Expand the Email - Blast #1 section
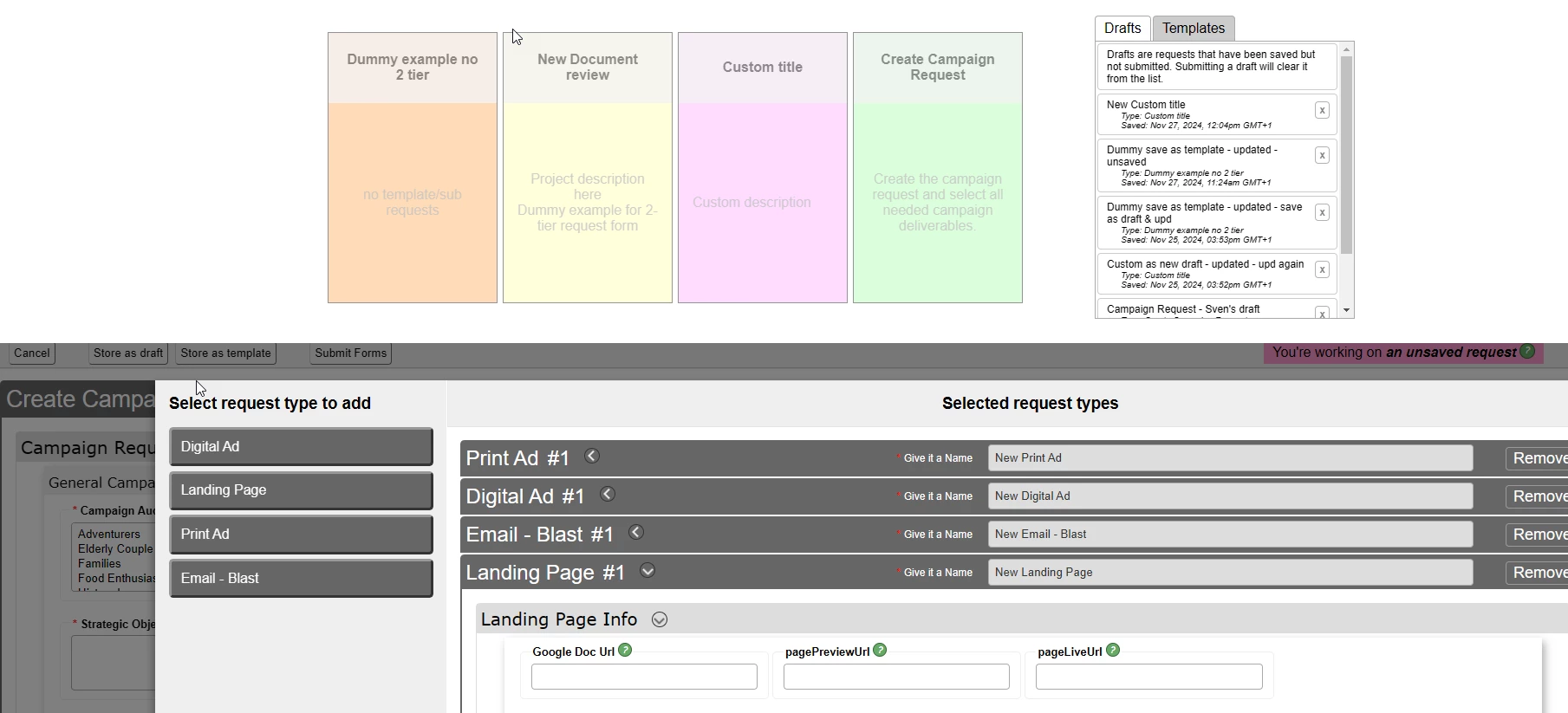 [x=636, y=532]
